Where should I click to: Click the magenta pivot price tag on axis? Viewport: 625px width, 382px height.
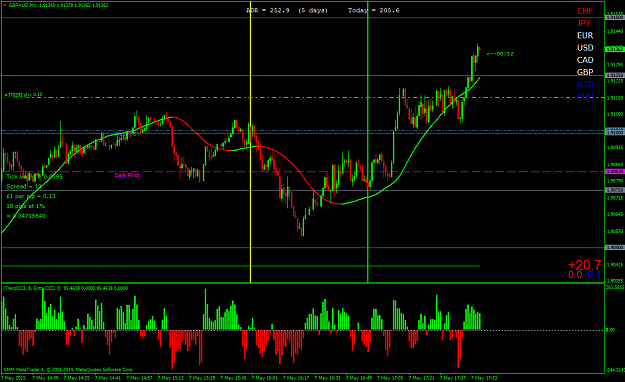[615, 171]
